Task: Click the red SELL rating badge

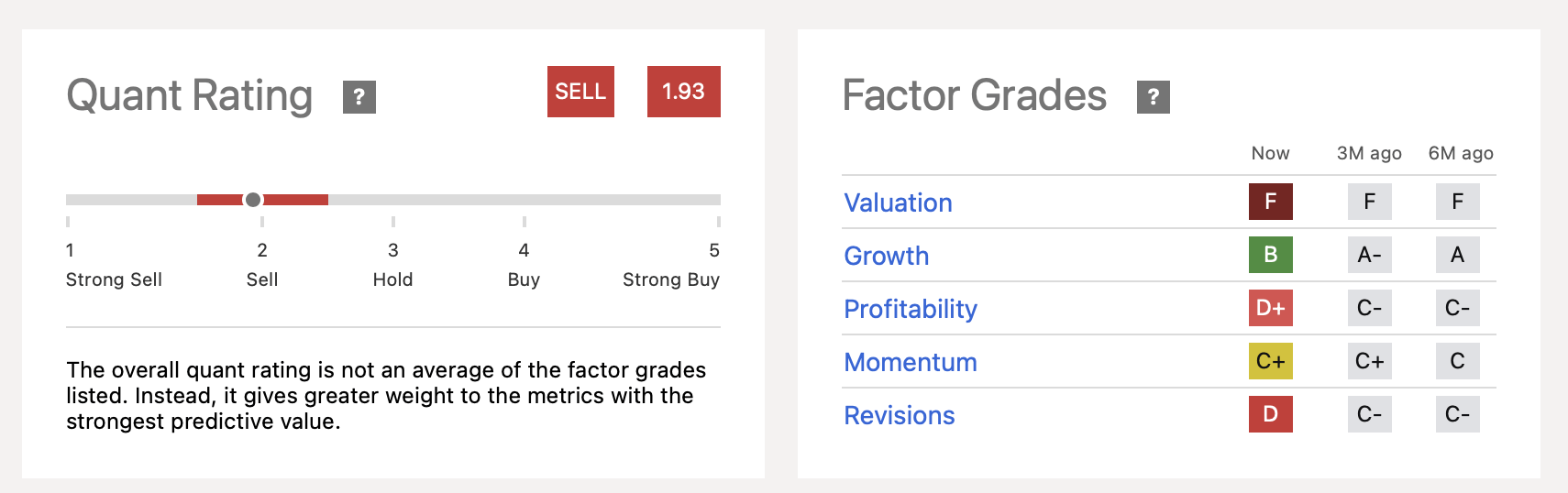Action: pos(580,92)
